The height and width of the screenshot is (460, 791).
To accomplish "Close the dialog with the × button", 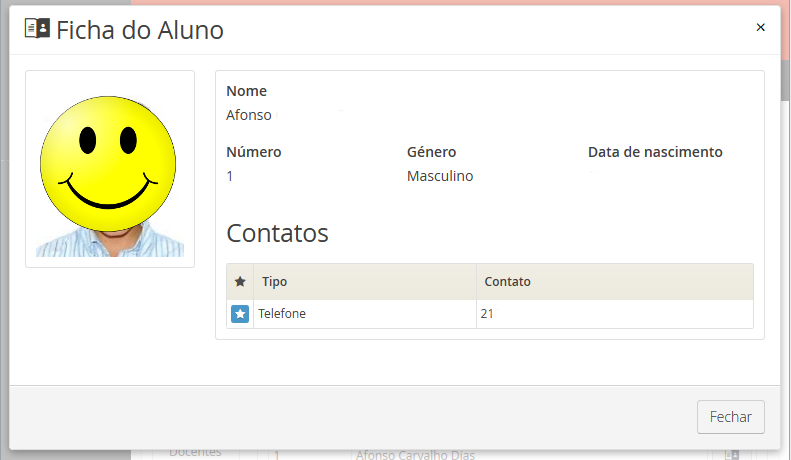I will (x=760, y=28).
